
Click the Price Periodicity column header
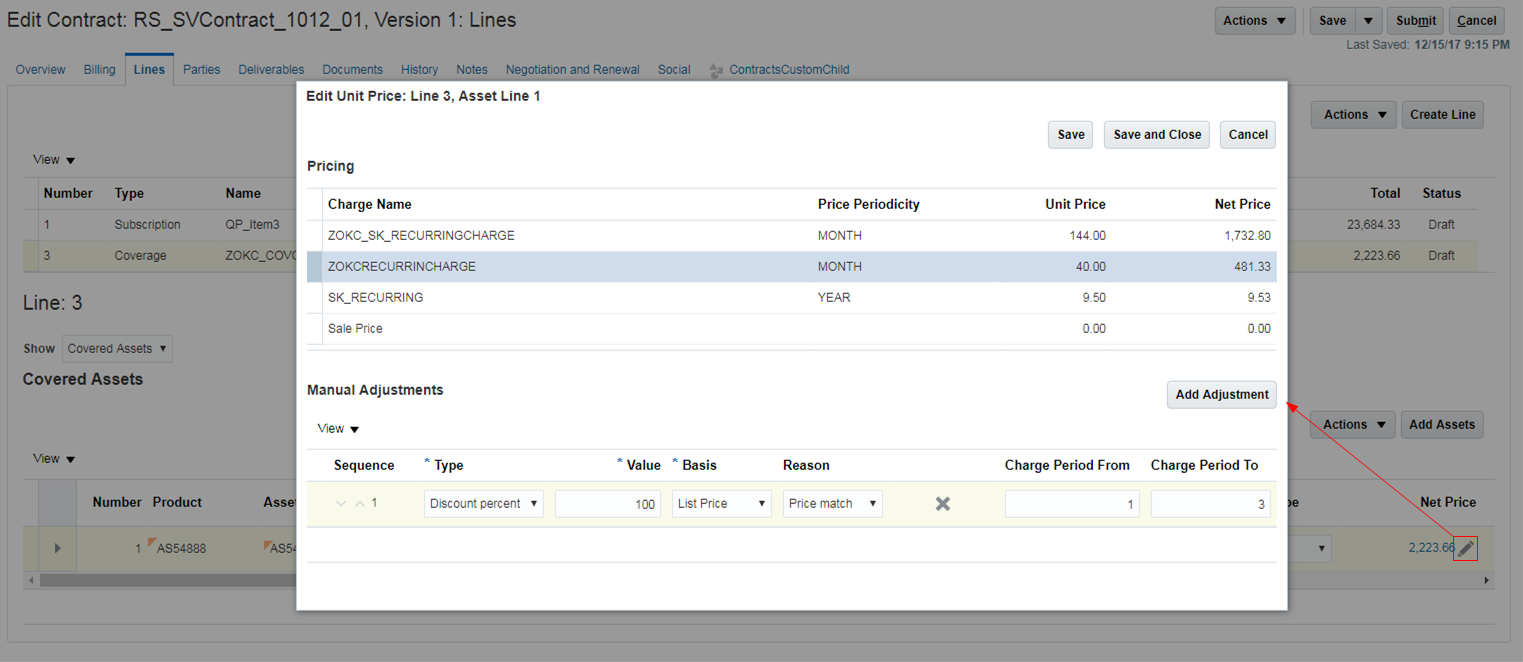point(868,204)
